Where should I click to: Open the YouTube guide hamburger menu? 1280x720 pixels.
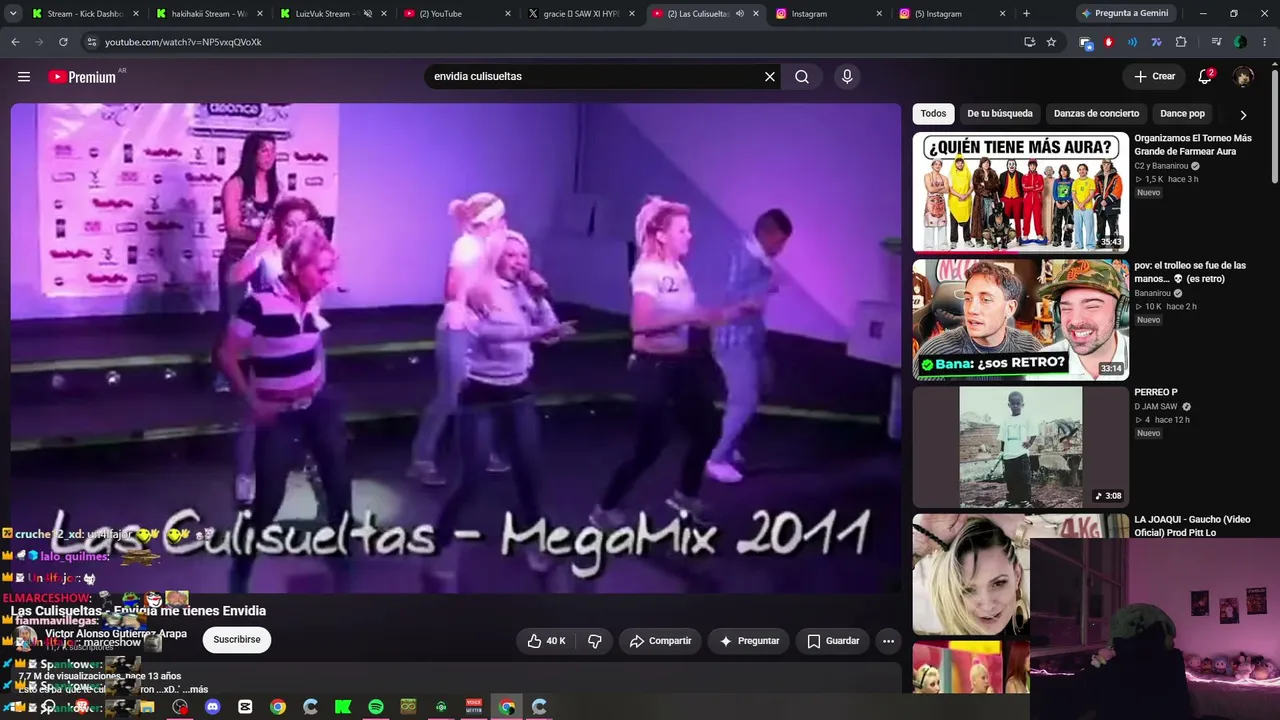24,77
